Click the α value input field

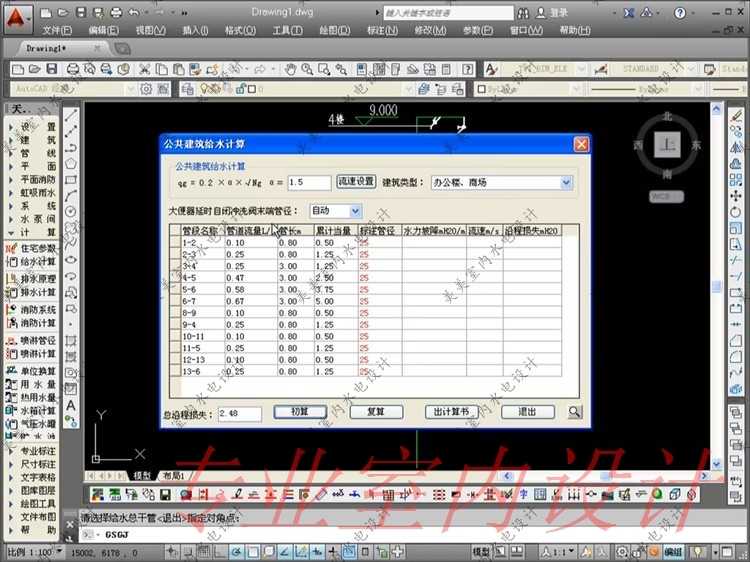point(309,183)
